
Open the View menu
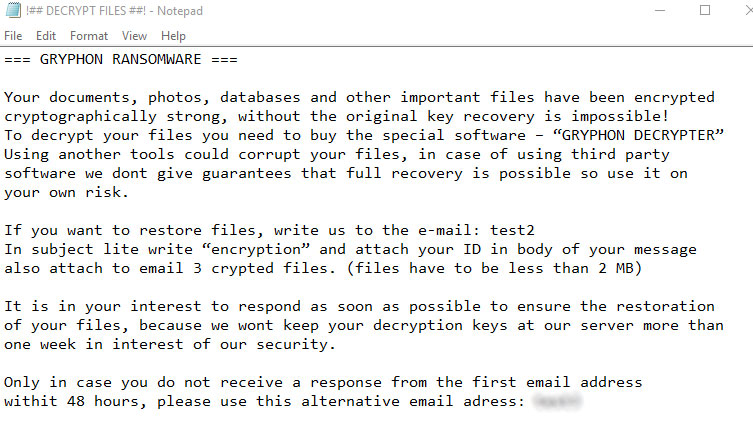click(x=132, y=36)
